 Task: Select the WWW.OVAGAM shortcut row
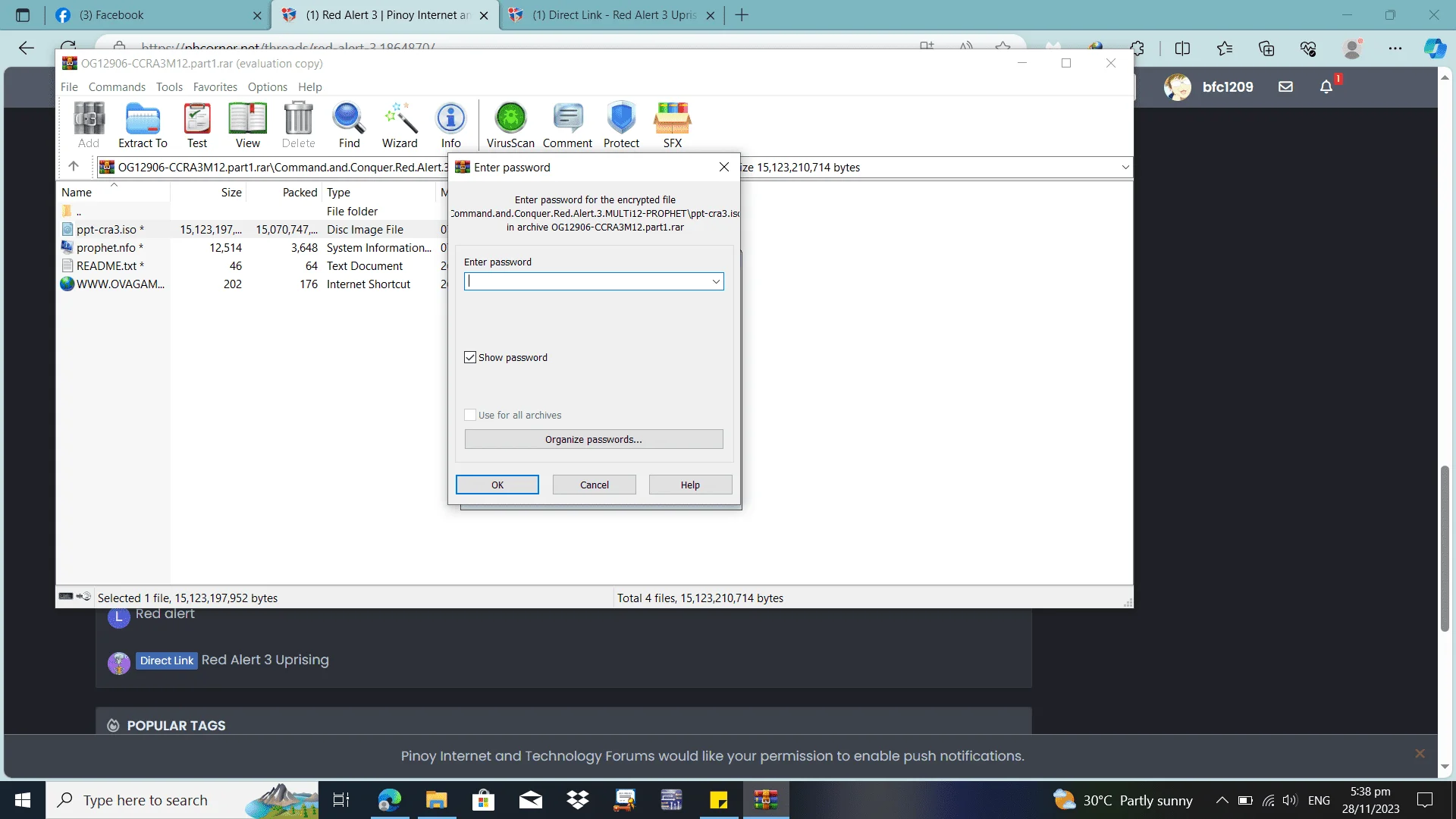pyautogui.click(x=250, y=284)
